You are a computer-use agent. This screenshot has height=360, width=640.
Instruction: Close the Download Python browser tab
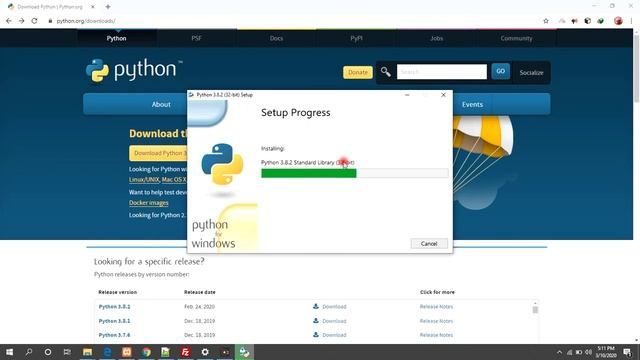click(x=93, y=7)
